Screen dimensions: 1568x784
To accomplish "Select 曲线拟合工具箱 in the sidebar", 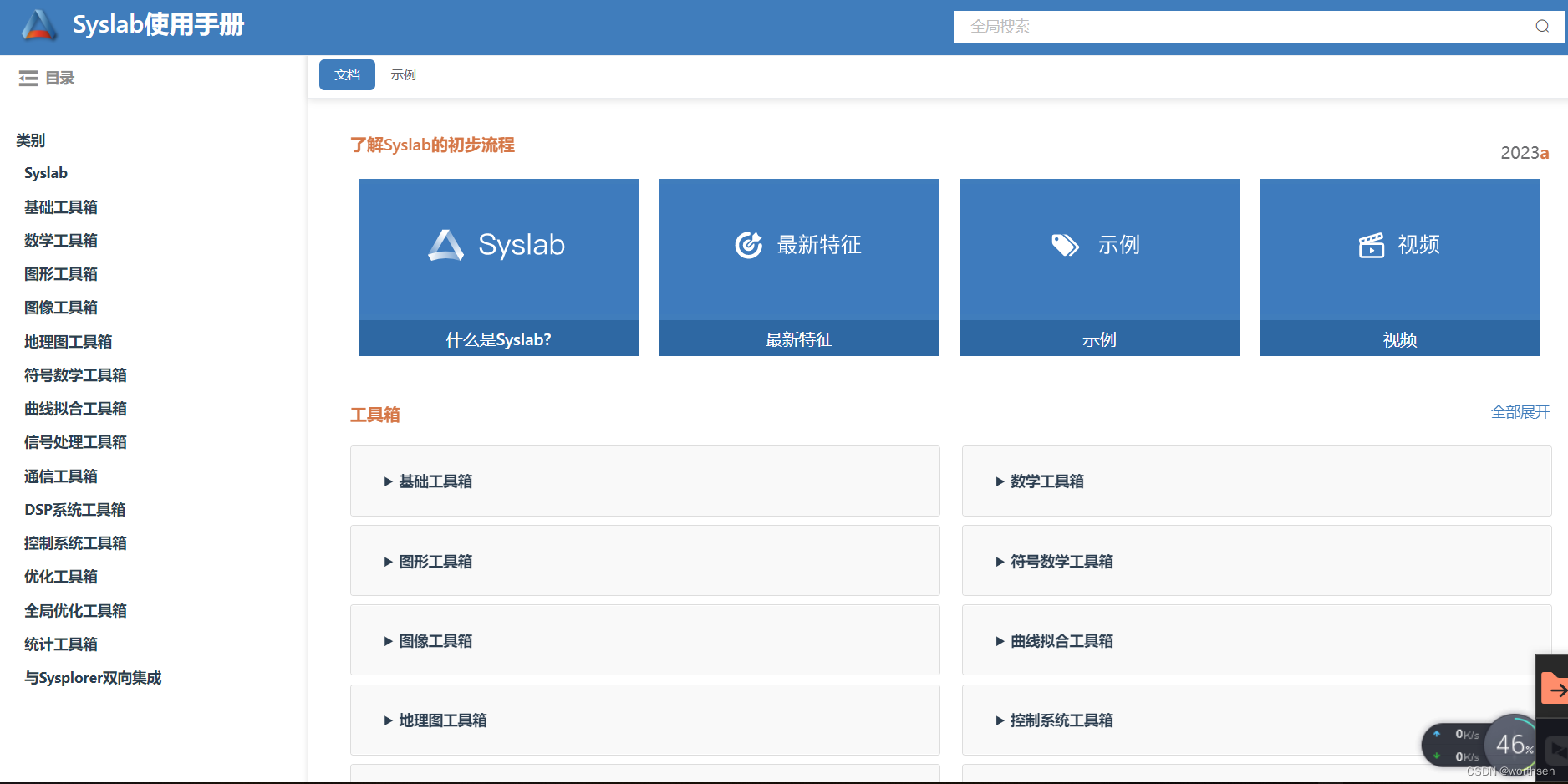I will 75,409.
